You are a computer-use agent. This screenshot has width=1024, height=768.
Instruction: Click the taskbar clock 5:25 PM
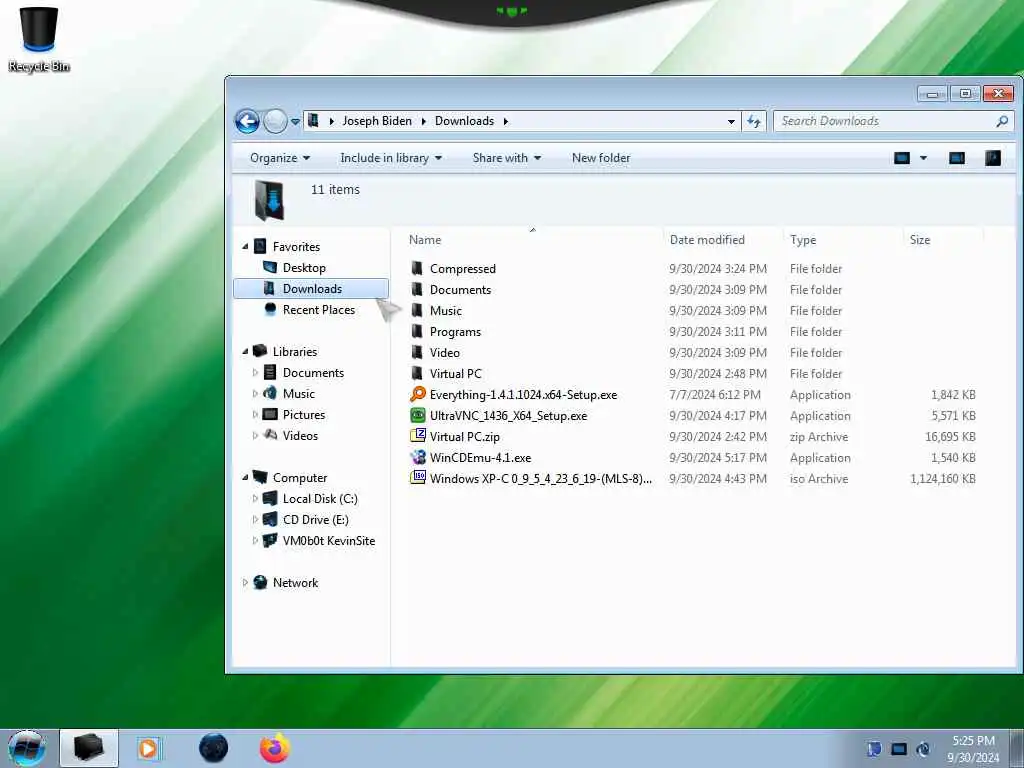[973, 741]
